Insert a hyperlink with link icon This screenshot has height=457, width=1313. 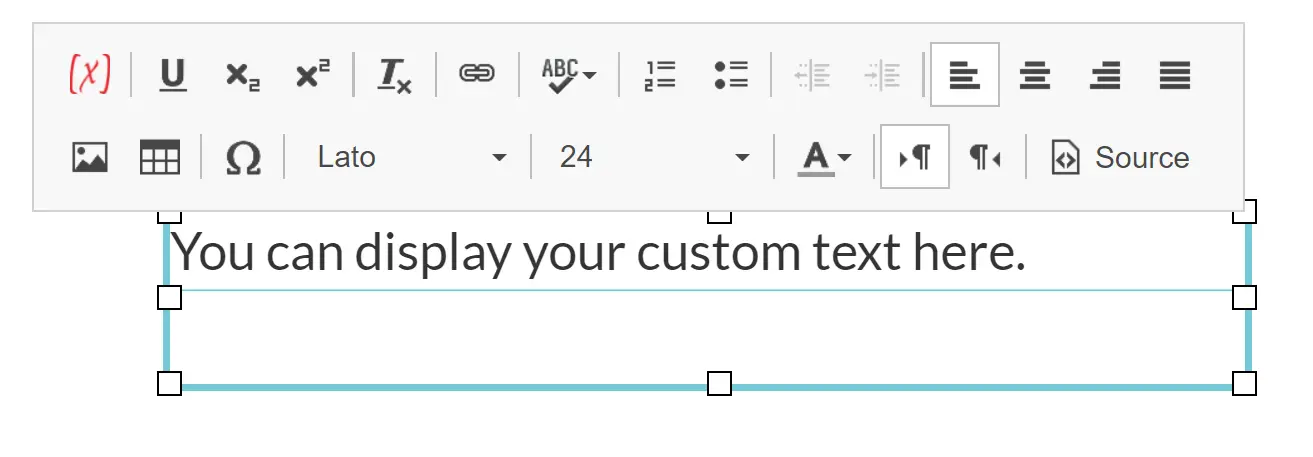(x=477, y=75)
